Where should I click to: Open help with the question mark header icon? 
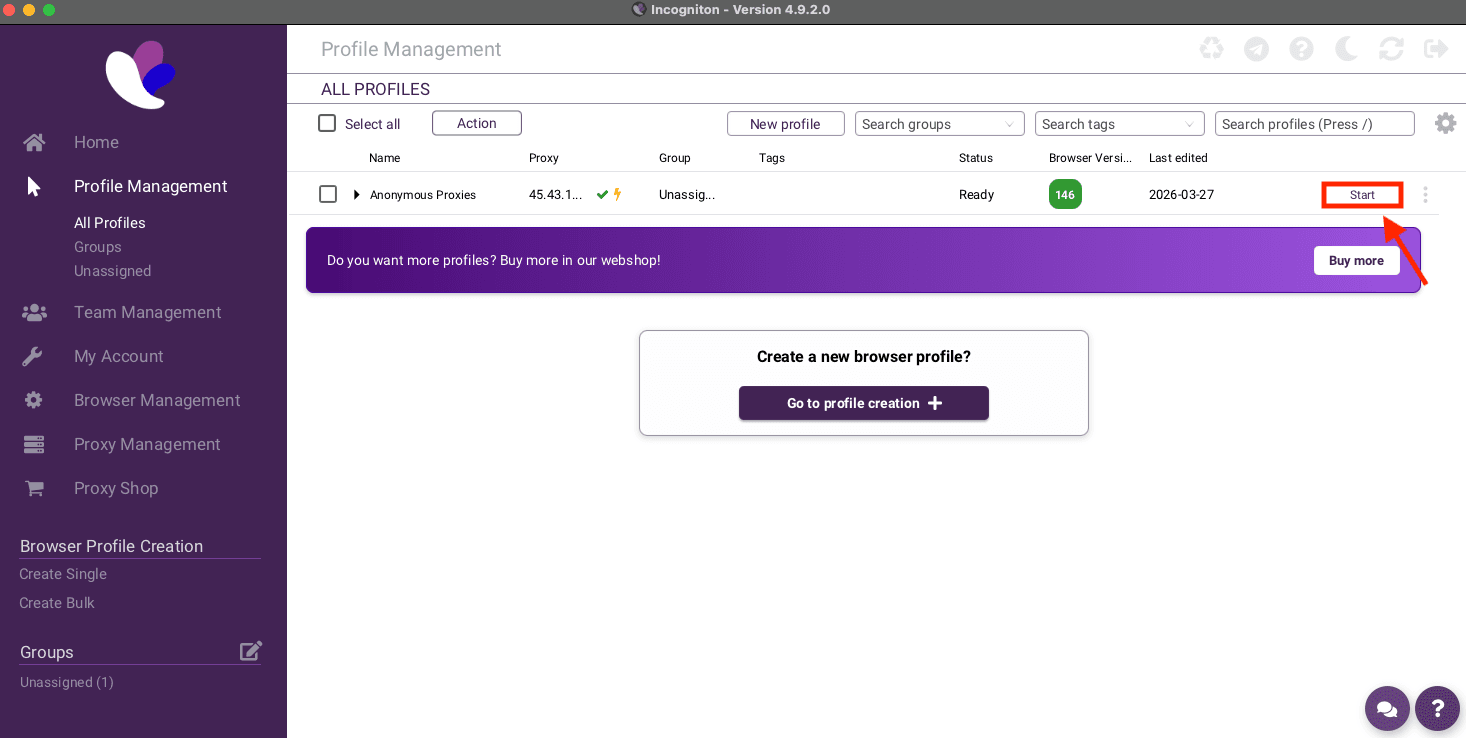pyautogui.click(x=1301, y=48)
